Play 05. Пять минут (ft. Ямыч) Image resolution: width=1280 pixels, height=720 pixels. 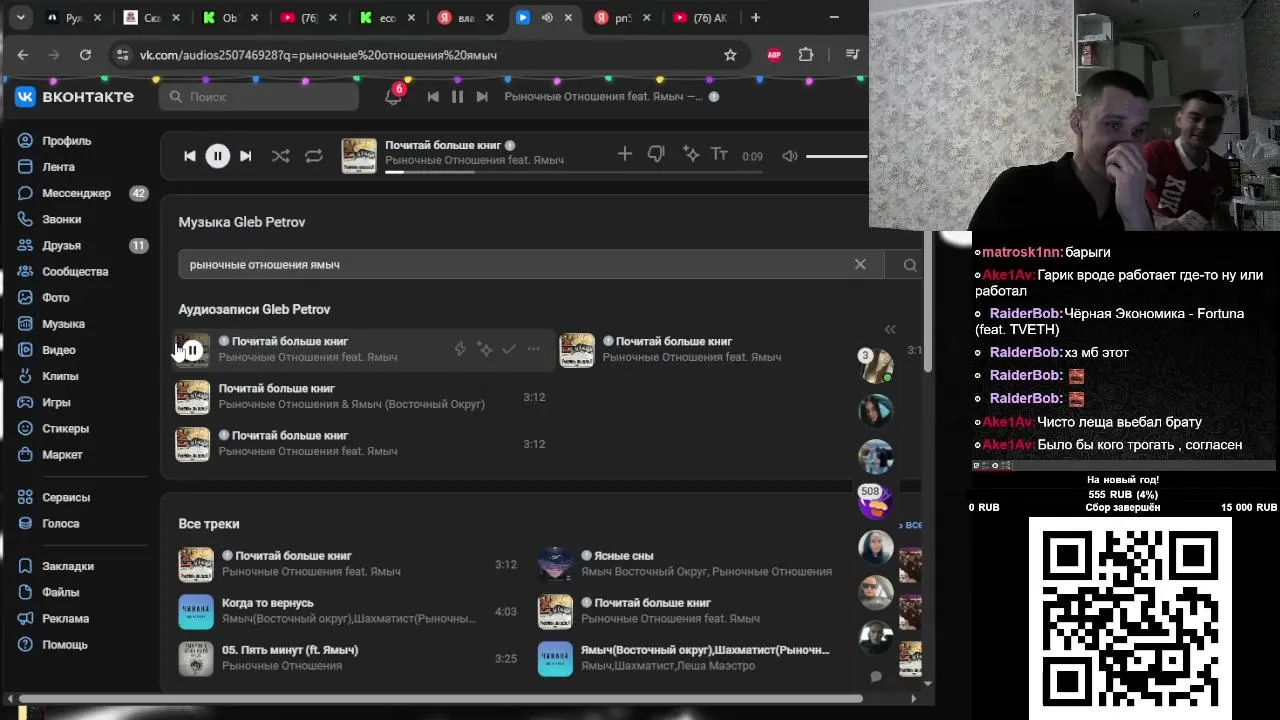coord(196,658)
